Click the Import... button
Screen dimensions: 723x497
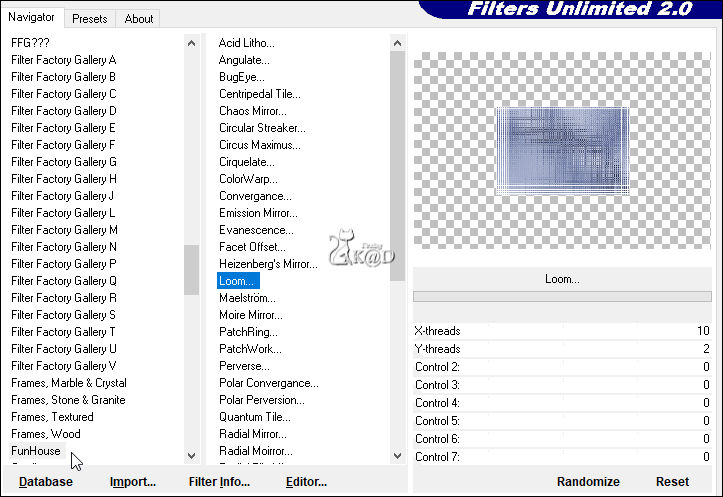[133, 482]
